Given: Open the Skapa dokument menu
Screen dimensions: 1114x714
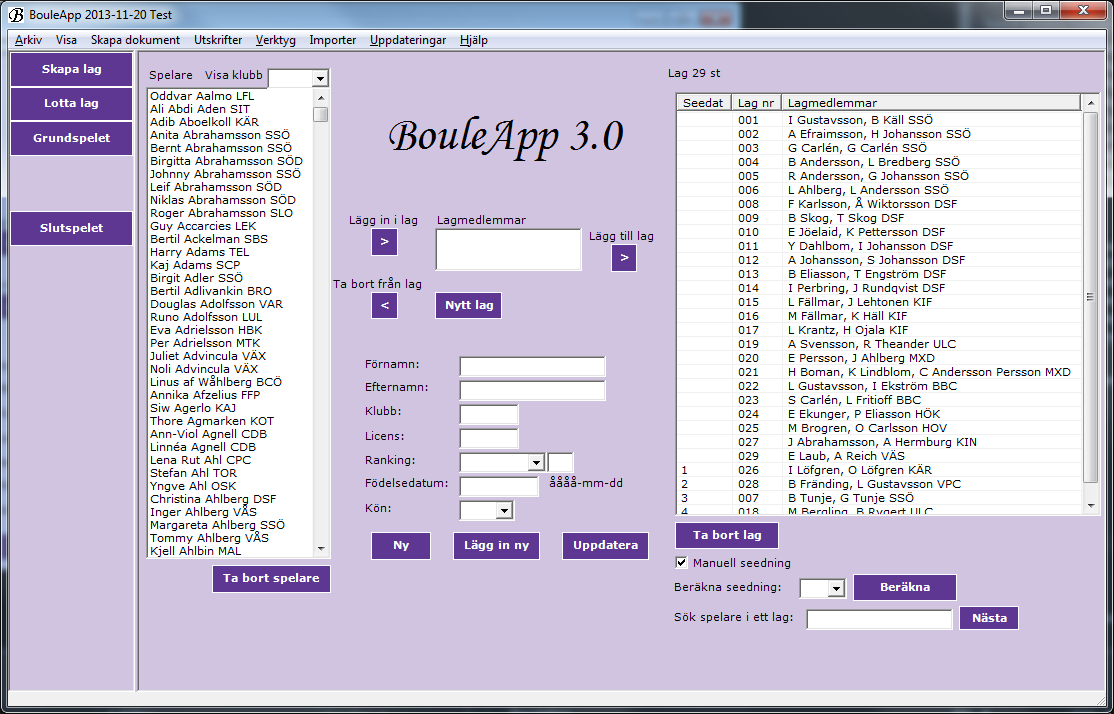Looking at the screenshot, I should [136, 40].
